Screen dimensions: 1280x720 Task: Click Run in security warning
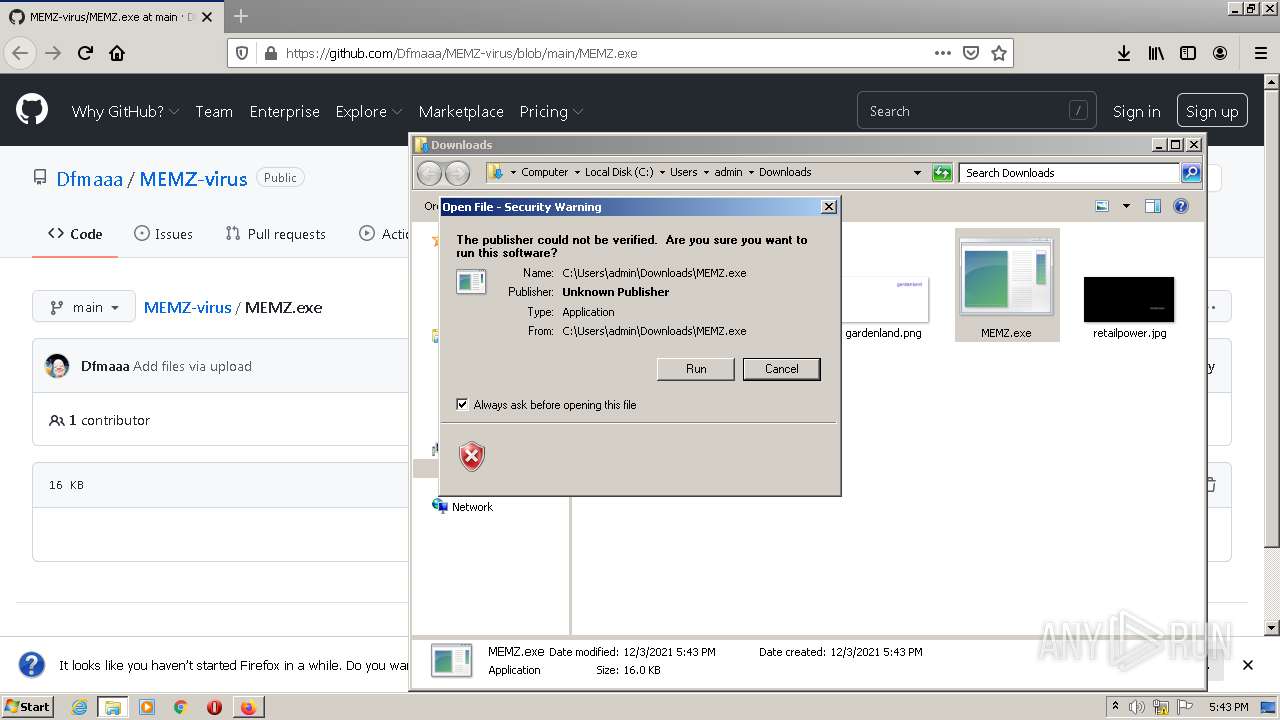pyautogui.click(x=696, y=369)
